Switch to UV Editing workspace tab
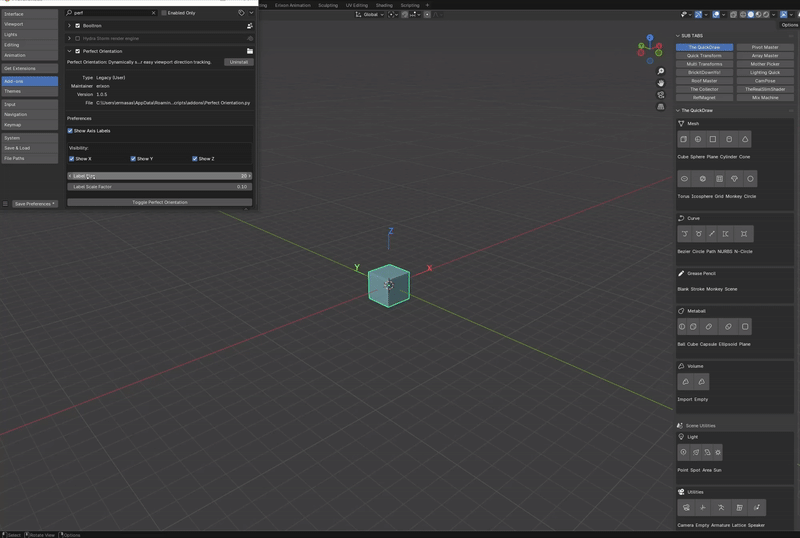The height and width of the screenshot is (538, 800). click(x=357, y=5)
